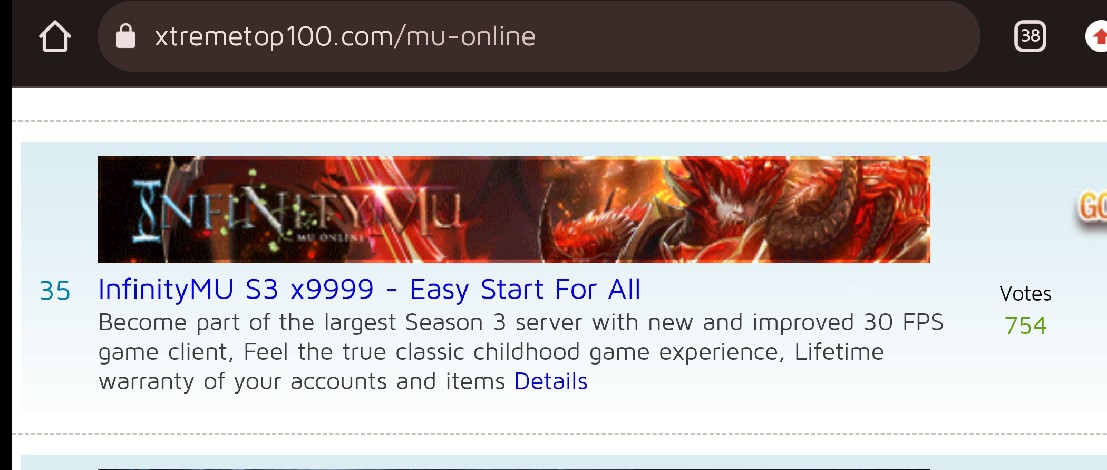Tap the partially visible GO button
The width and height of the screenshot is (1107, 470).
pyautogui.click(x=1091, y=209)
